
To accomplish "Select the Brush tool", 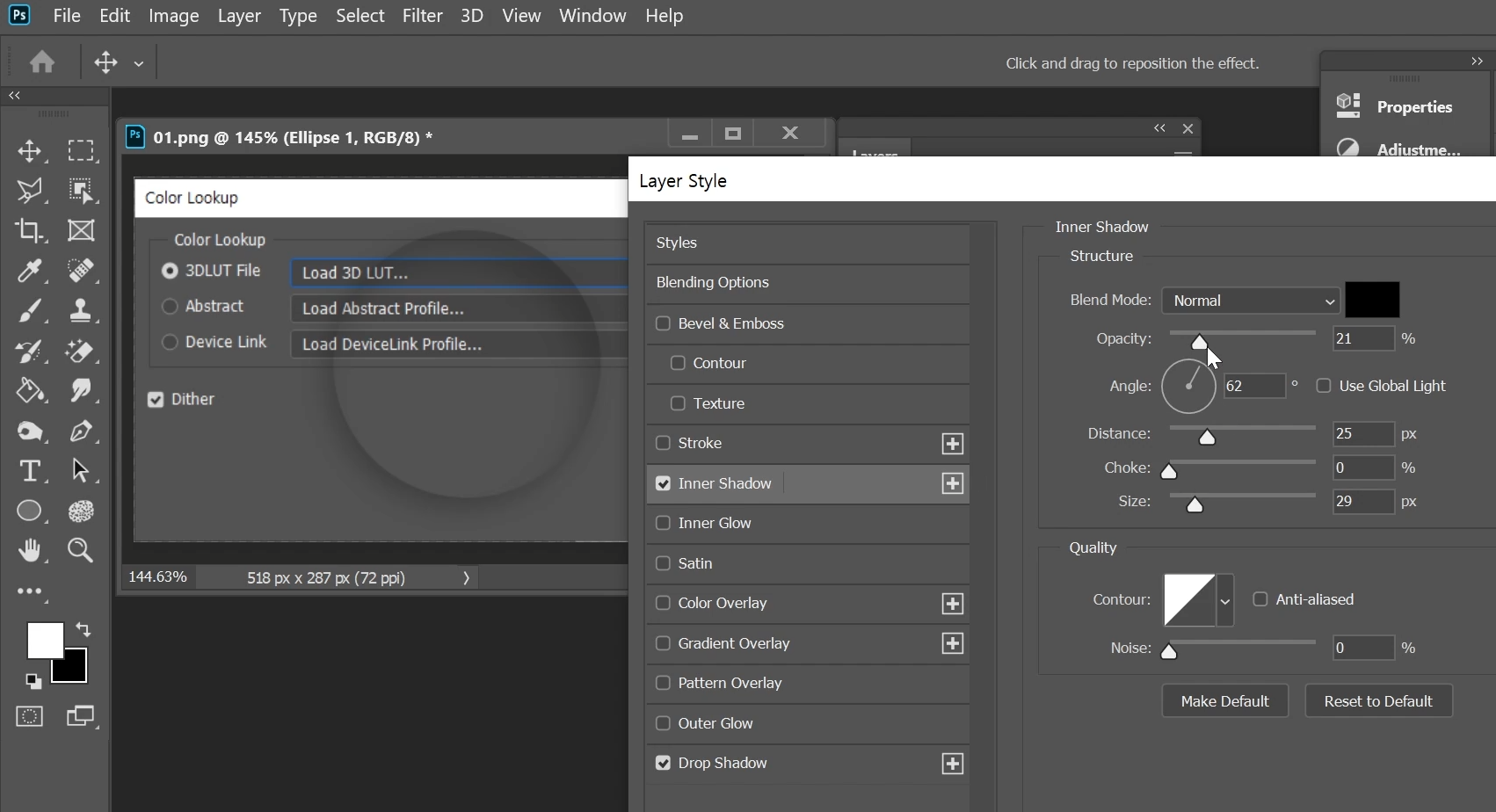I will [30, 310].
